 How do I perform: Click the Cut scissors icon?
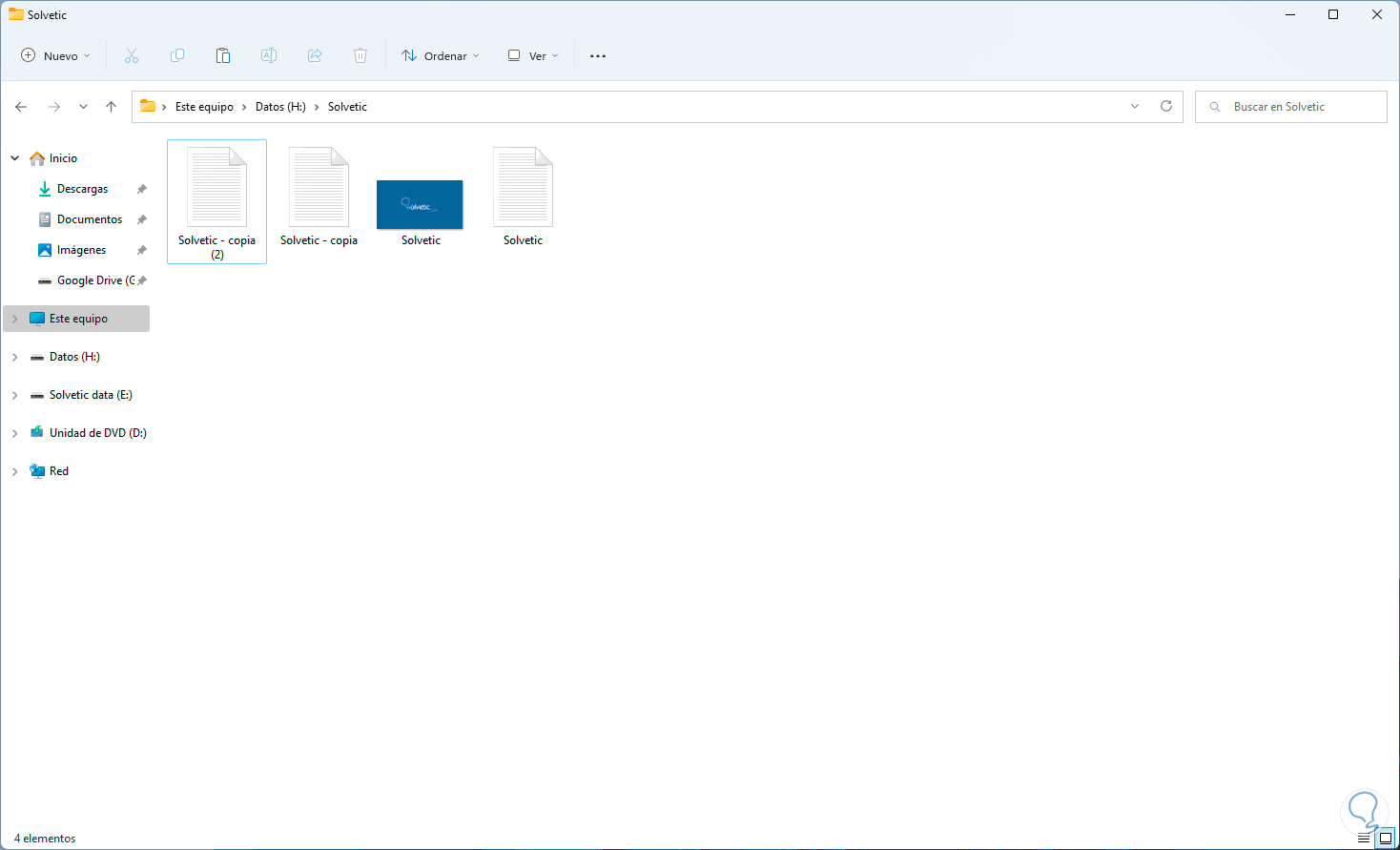[132, 56]
